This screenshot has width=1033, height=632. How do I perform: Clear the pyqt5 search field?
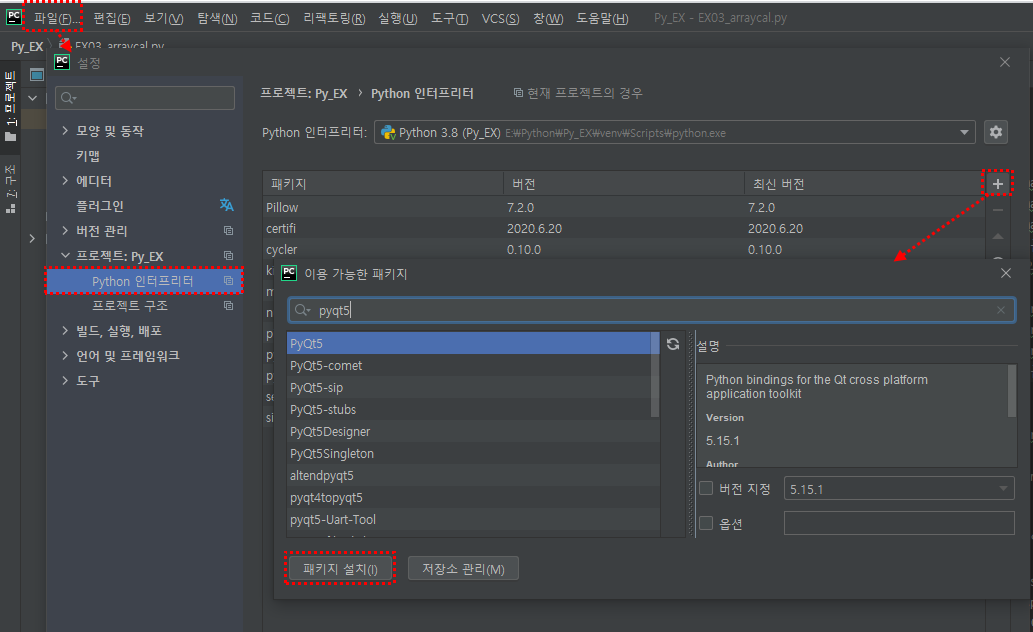pyautogui.click(x=1001, y=310)
